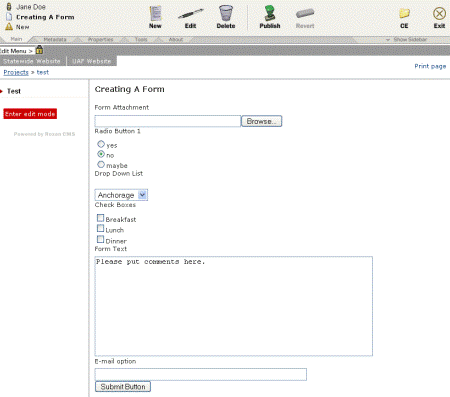Click the Browse button
Viewport: 450px width, 397px height.
pyautogui.click(x=262, y=121)
